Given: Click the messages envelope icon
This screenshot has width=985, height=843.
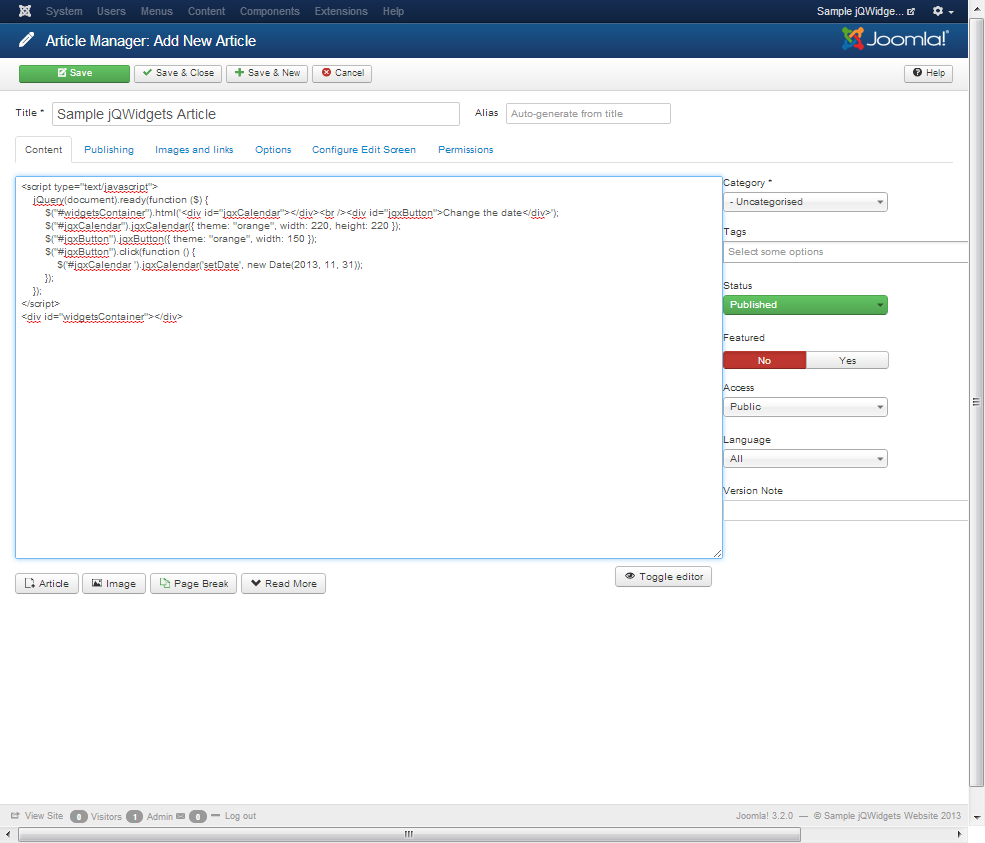Looking at the screenshot, I should [181, 816].
